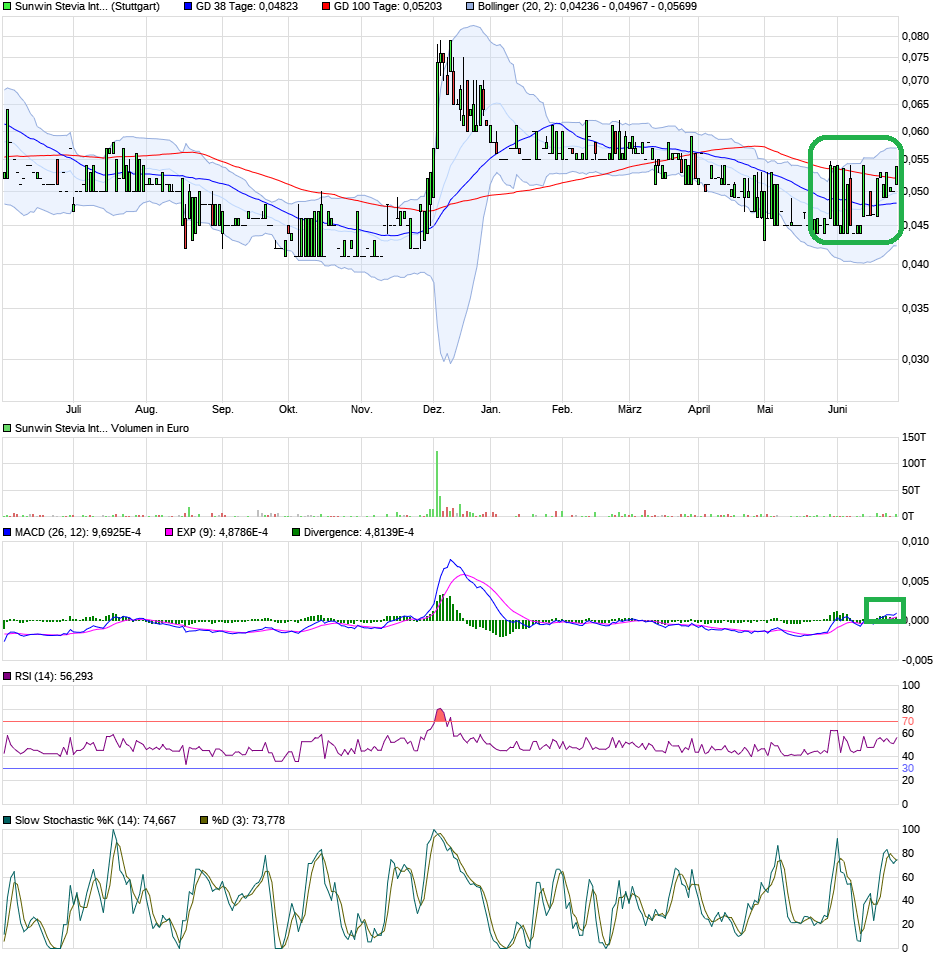Image resolution: width=940 pixels, height=958 pixels.
Task: Click the 'Mai' month label on axis
Action: (x=765, y=409)
